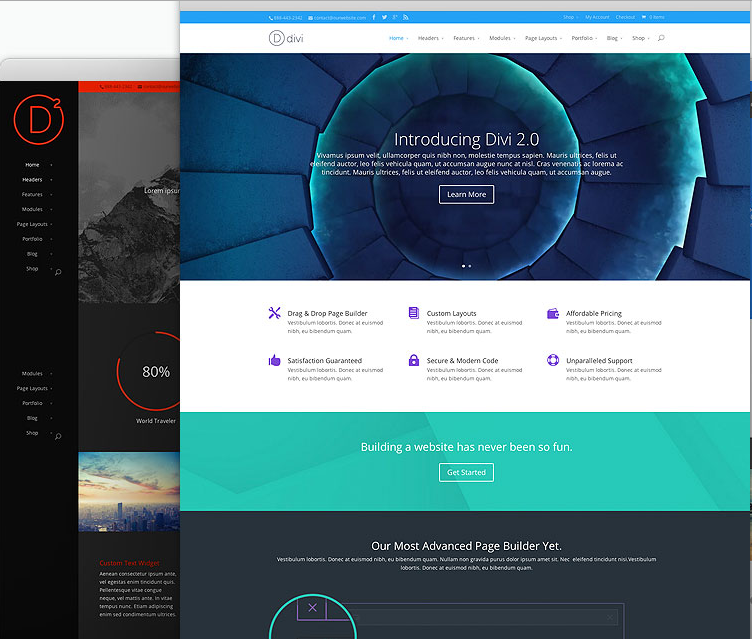Screen dimensions: 752x640
Task: Expand the Modules dropdown in the white navbar
Action: [502, 38]
